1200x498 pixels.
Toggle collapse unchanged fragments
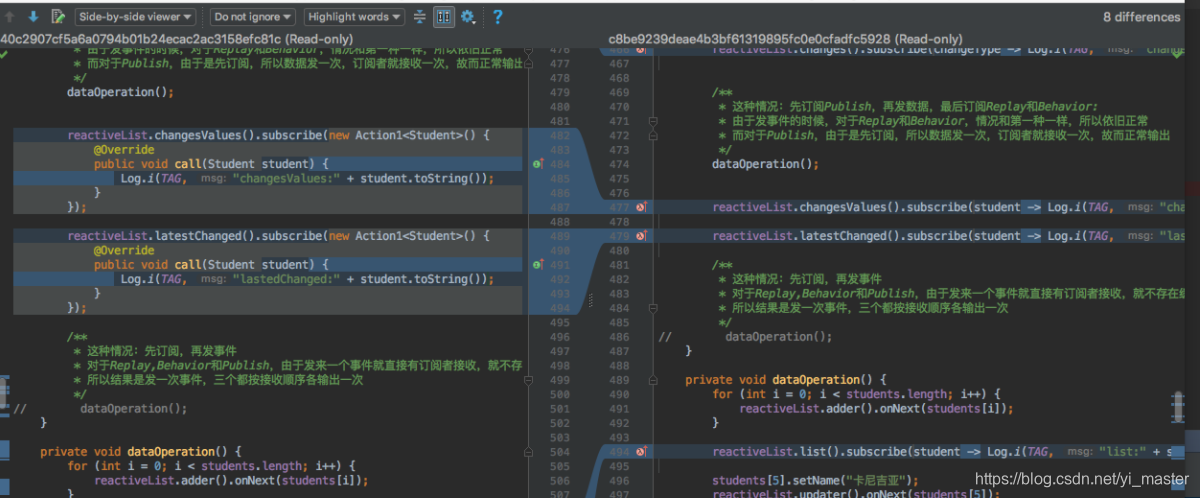[420, 17]
